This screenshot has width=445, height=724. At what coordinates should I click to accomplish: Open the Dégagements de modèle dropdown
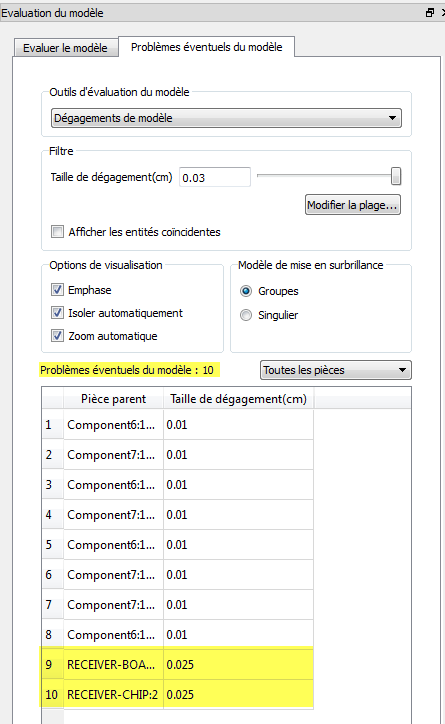pyautogui.click(x=226, y=118)
